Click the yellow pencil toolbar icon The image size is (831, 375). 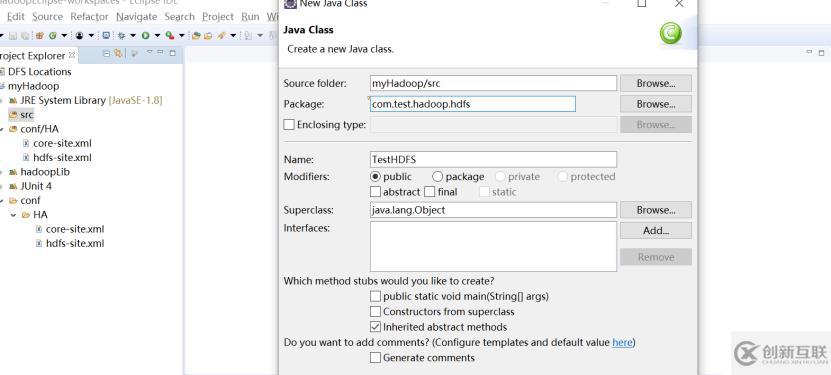[x=220, y=35]
